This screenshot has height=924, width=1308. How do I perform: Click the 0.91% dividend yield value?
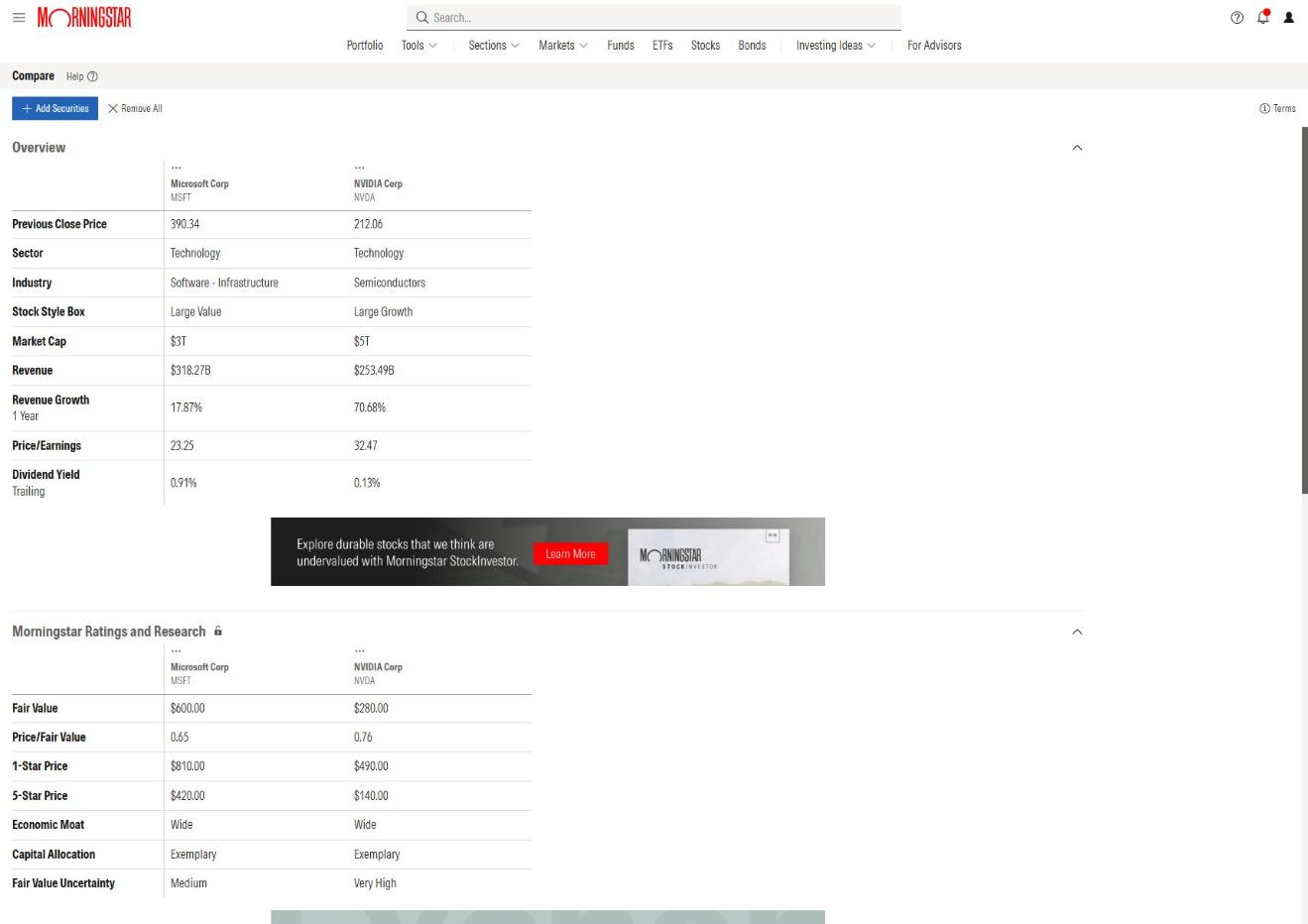click(x=183, y=483)
